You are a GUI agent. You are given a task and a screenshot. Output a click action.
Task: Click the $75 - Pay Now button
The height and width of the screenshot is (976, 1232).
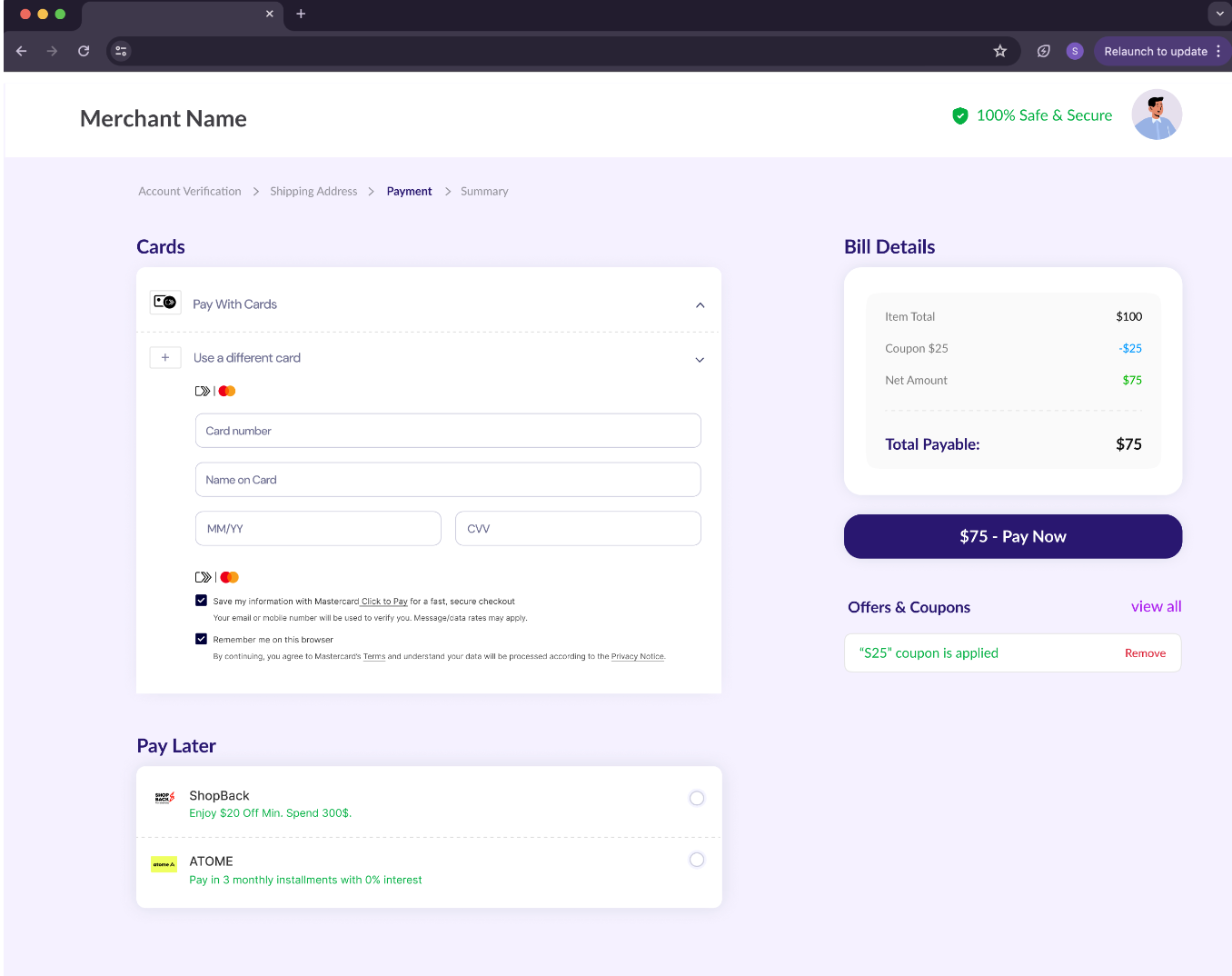point(1013,536)
